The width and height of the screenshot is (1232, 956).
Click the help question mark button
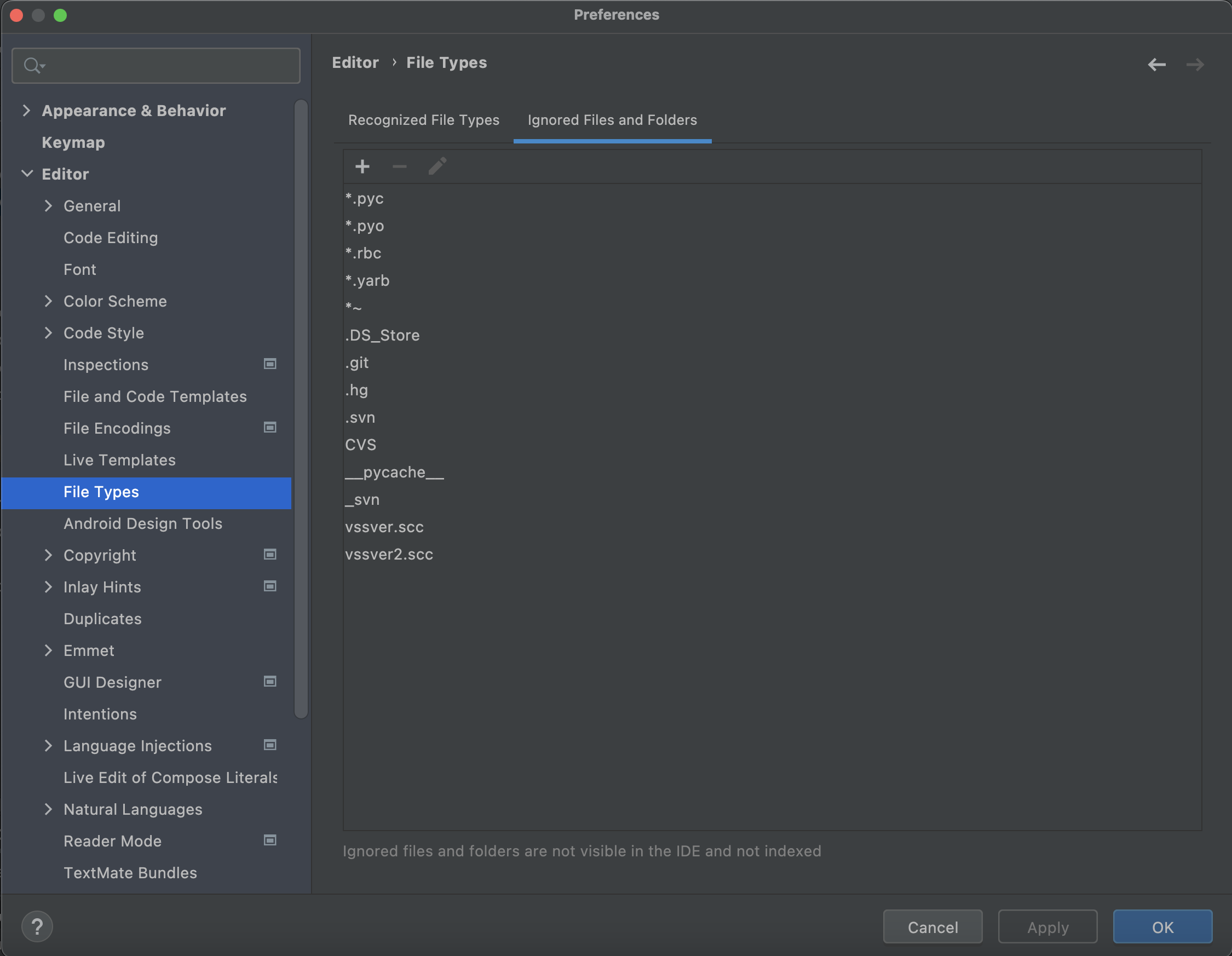pos(38,926)
